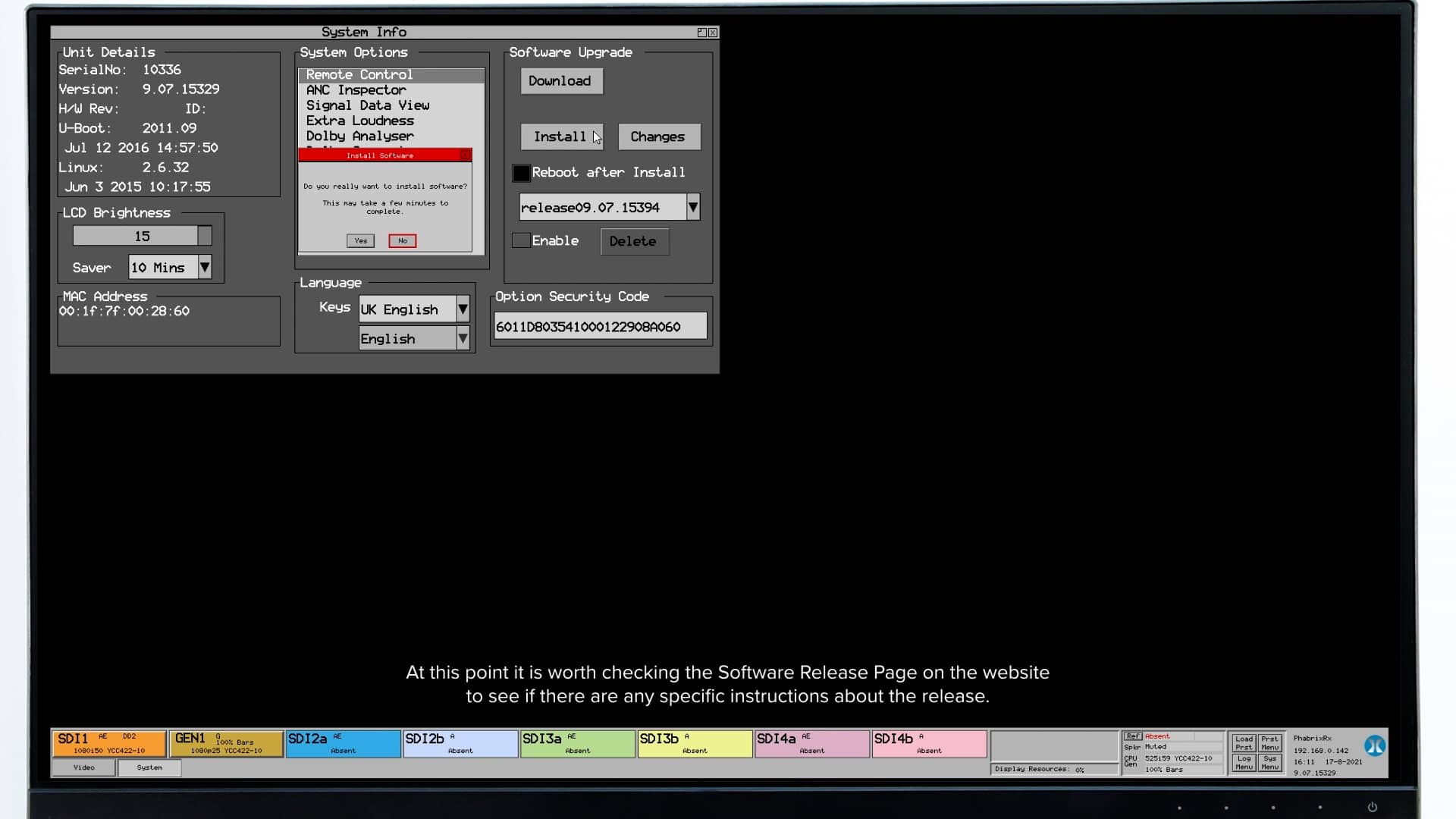Select the SDI2a channel tile
The height and width of the screenshot is (819, 1456).
[x=342, y=743]
